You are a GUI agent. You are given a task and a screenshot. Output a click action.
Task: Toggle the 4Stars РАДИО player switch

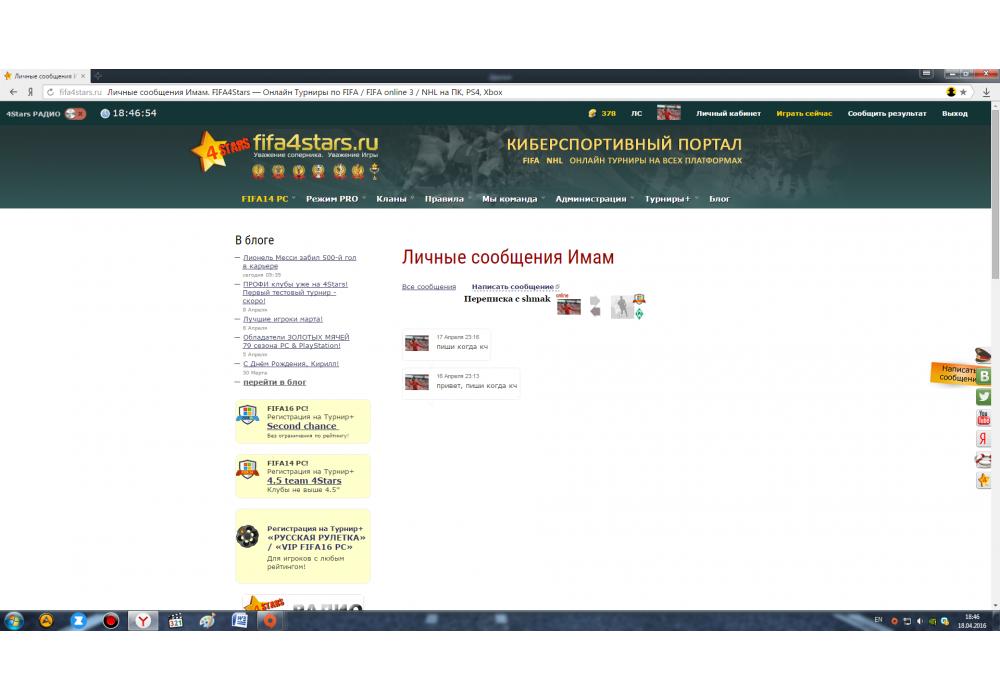[75, 113]
